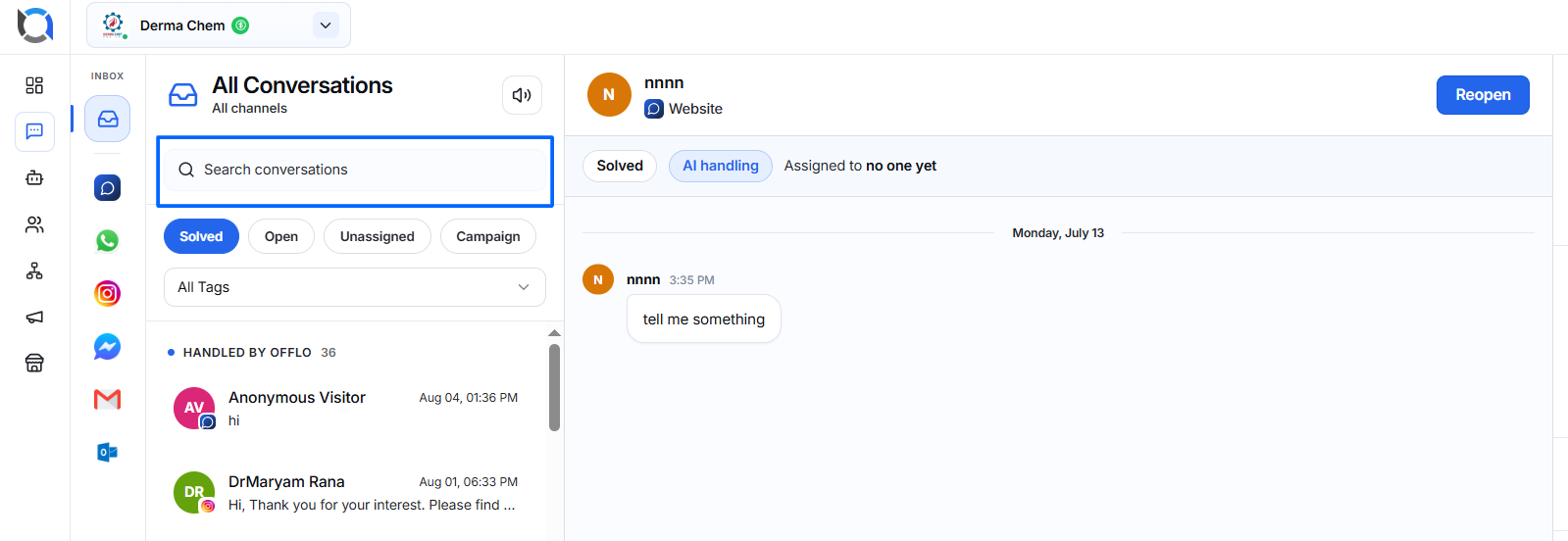The width and height of the screenshot is (1568, 541).
Task: Click the Monday, July 13 date divider label
Action: pyautogui.click(x=1058, y=233)
